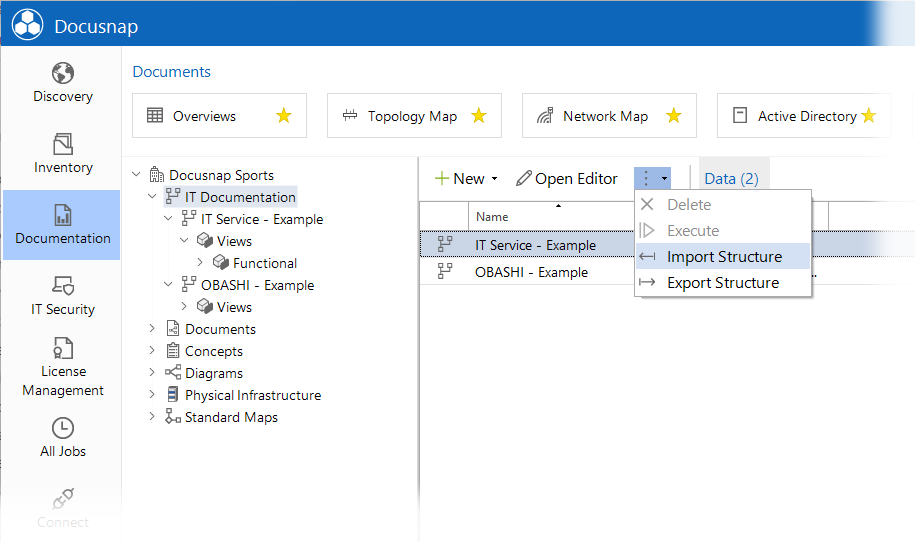
Task: Collapse IT Service - Example in tree
Action: click(x=168, y=218)
